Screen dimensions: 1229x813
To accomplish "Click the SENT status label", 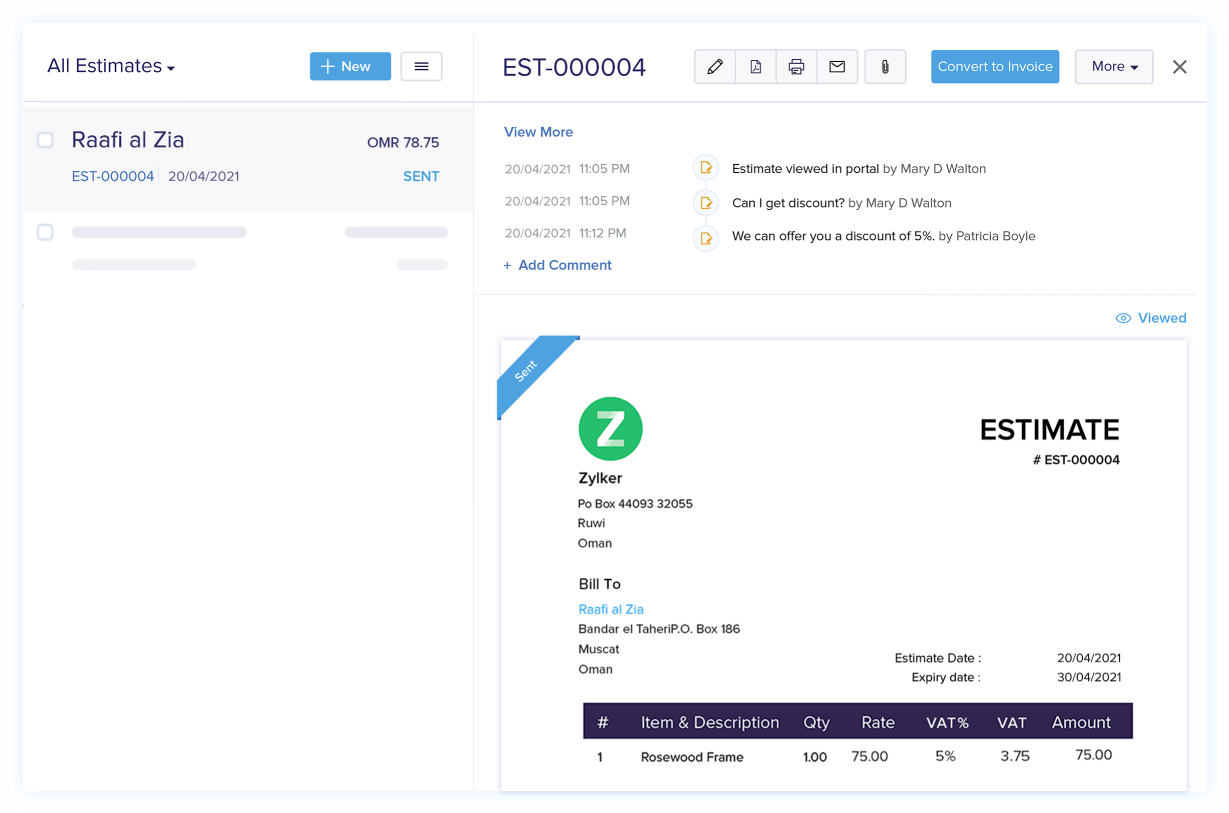I will (421, 176).
